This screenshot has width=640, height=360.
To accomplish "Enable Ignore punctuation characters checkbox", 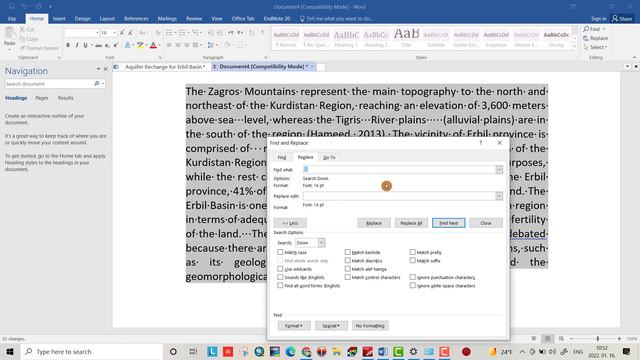I will pyautogui.click(x=413, y=277).
